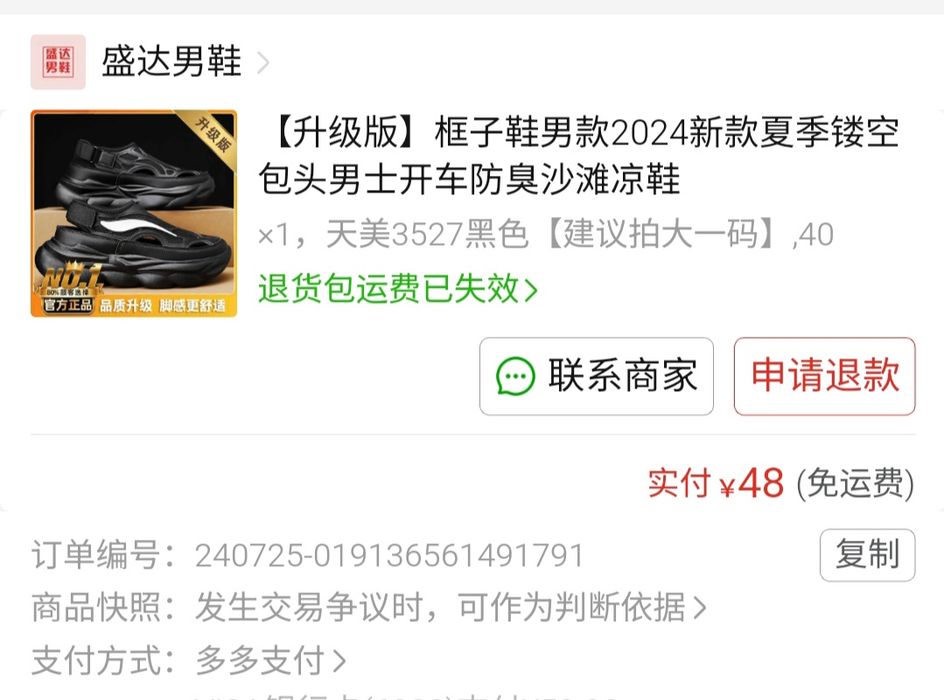
Task: Open the 盛达男鞋 store logo icon
Action: pos(58,62)
